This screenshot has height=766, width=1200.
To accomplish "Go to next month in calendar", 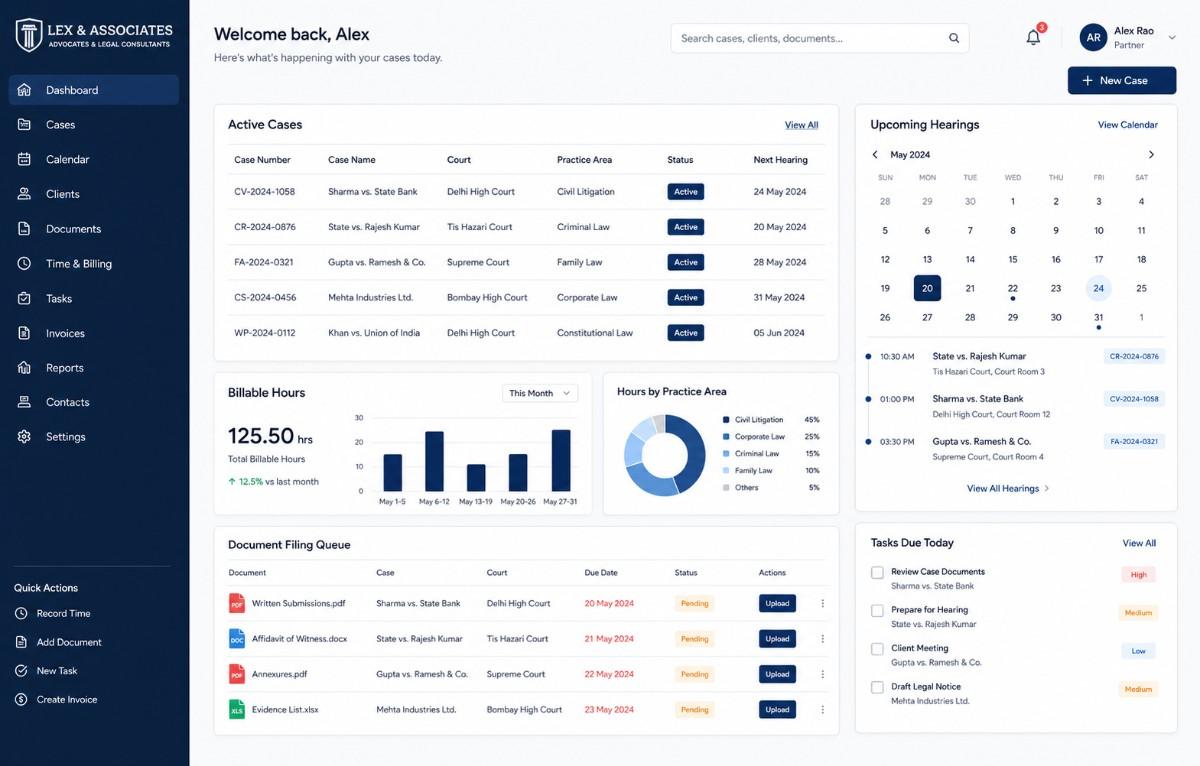I will coord(1151,155).
